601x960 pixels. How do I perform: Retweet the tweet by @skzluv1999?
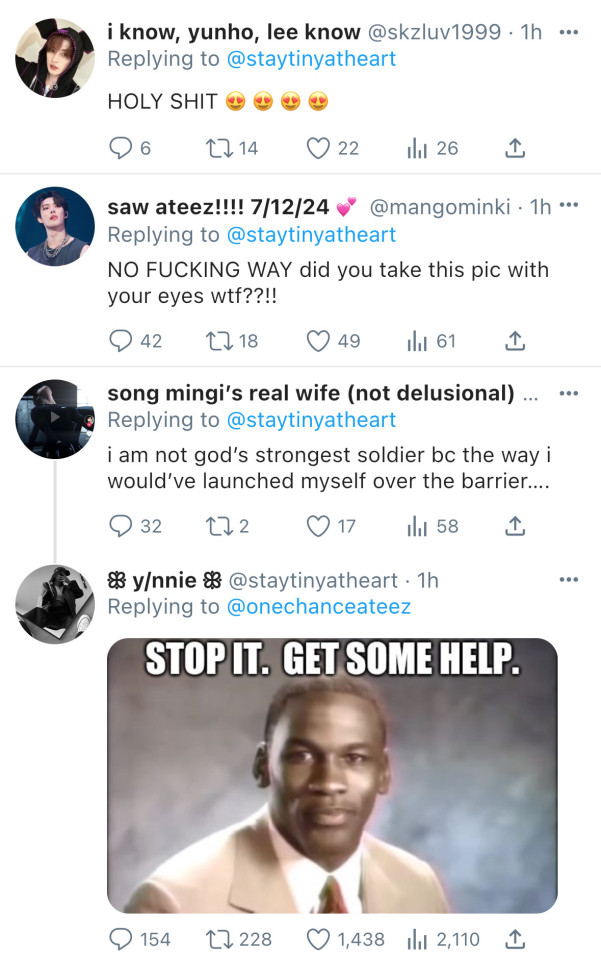216,148
